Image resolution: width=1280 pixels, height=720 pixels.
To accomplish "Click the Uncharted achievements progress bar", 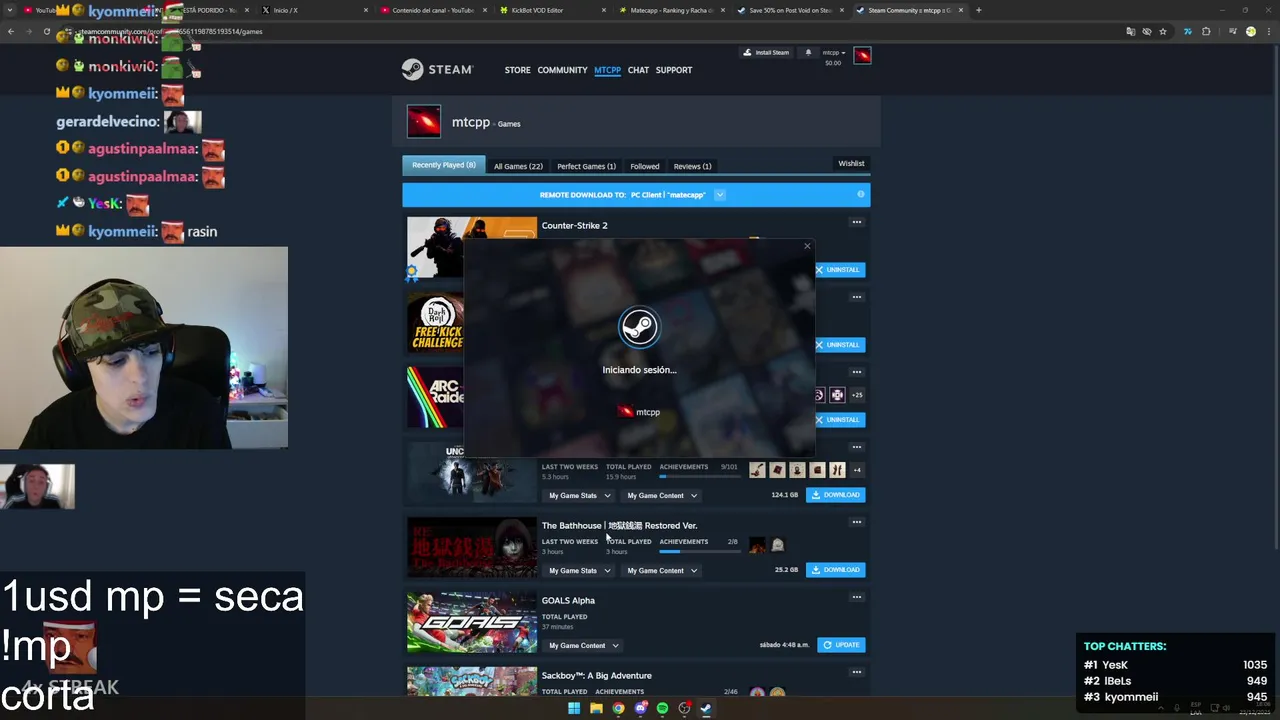I will (698, 476).
